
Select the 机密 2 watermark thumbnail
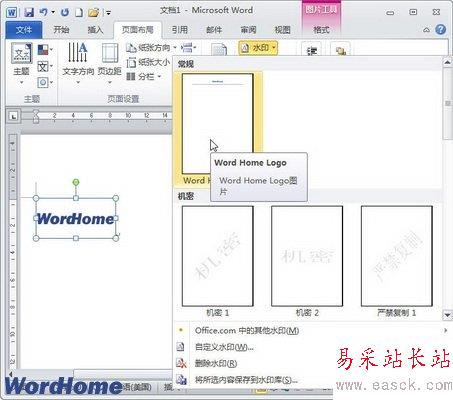pos(307,256)
